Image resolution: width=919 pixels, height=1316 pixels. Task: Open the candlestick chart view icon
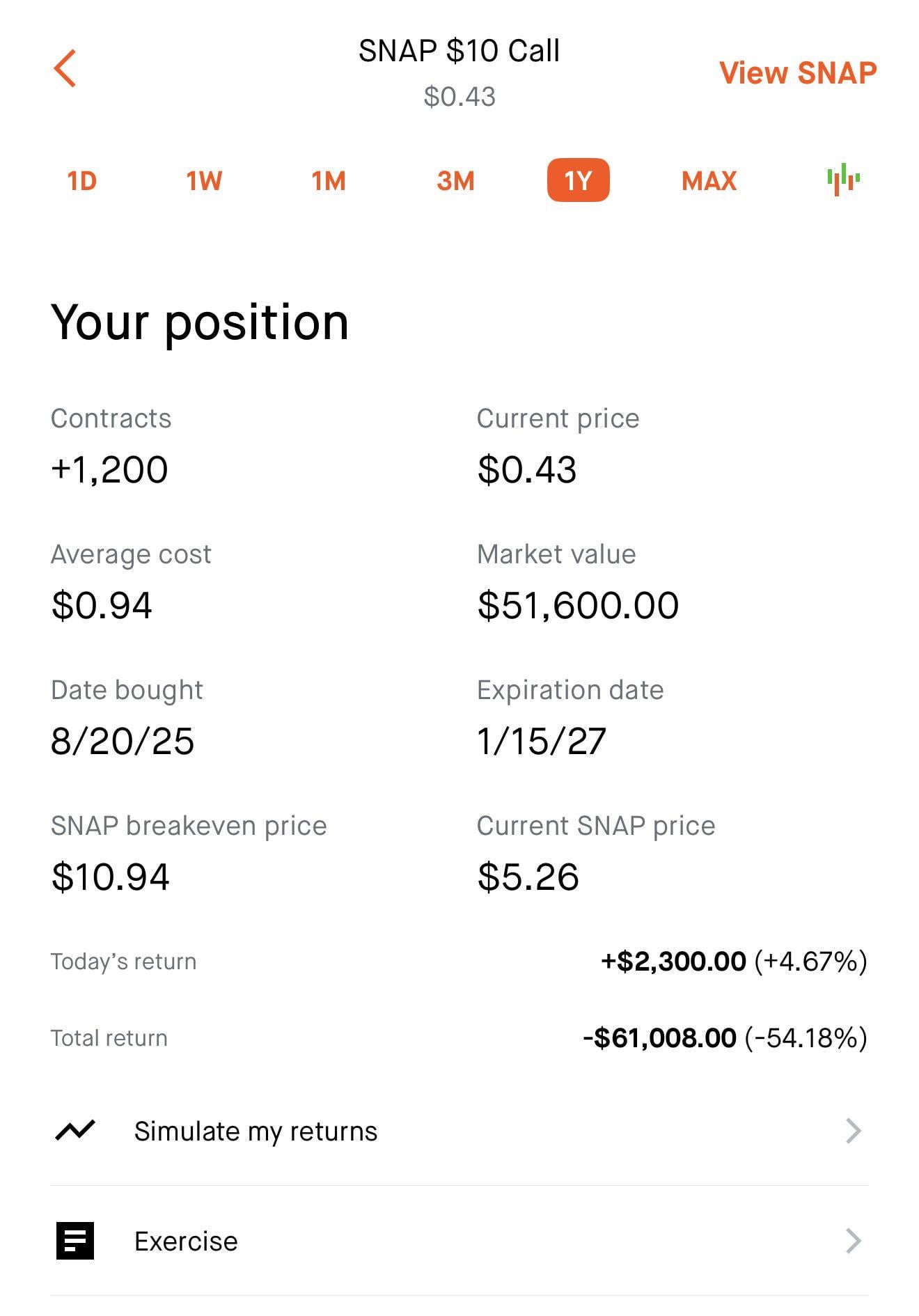[843, 180]
